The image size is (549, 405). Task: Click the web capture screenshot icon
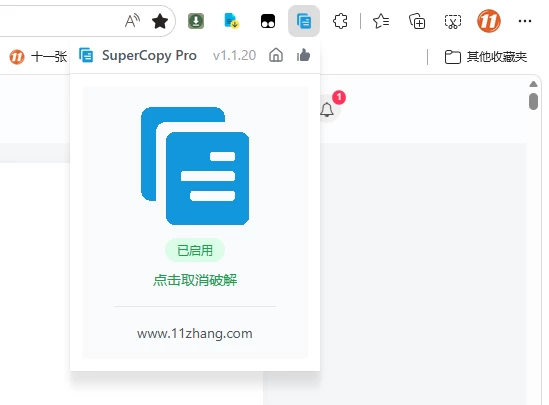tap(453, 21)
